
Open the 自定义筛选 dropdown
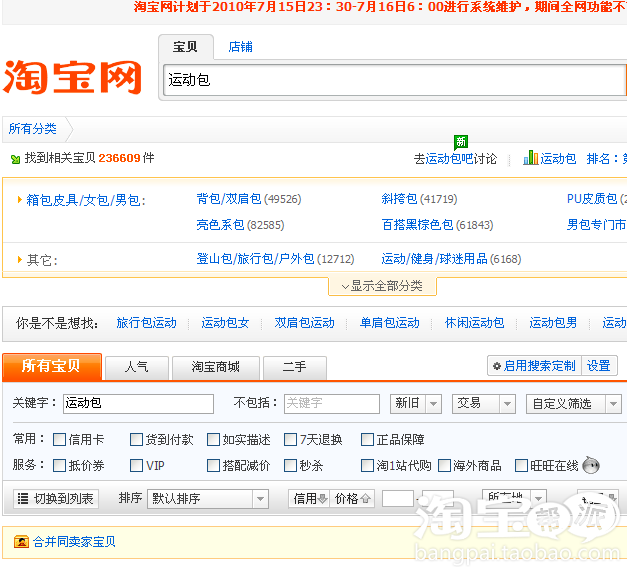(x=574, y=403)
